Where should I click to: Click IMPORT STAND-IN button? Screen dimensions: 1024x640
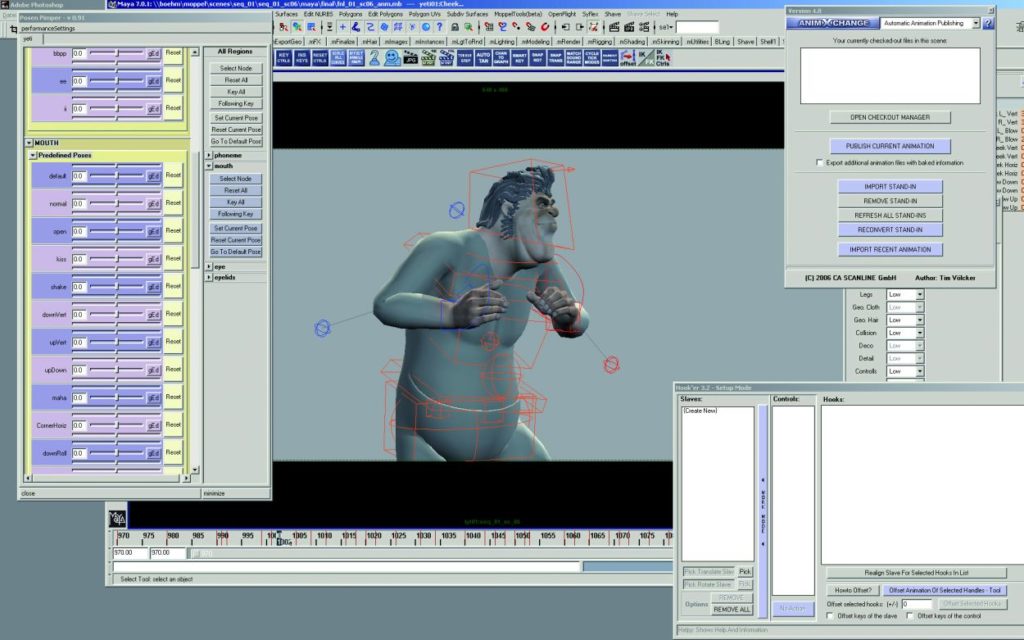click(x=889, y=187)
